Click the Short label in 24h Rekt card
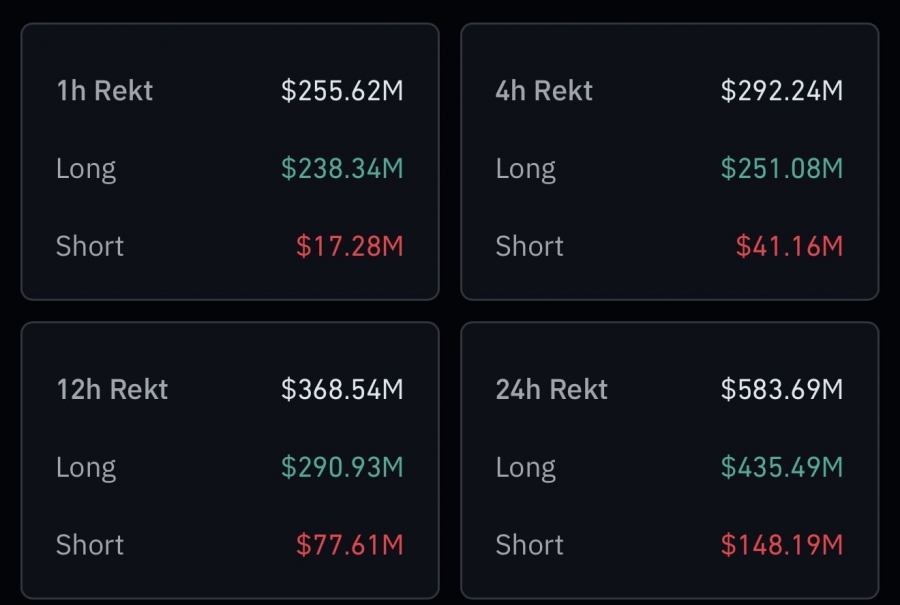This screenshot has height=605, width=900. (x=530, y=545)
